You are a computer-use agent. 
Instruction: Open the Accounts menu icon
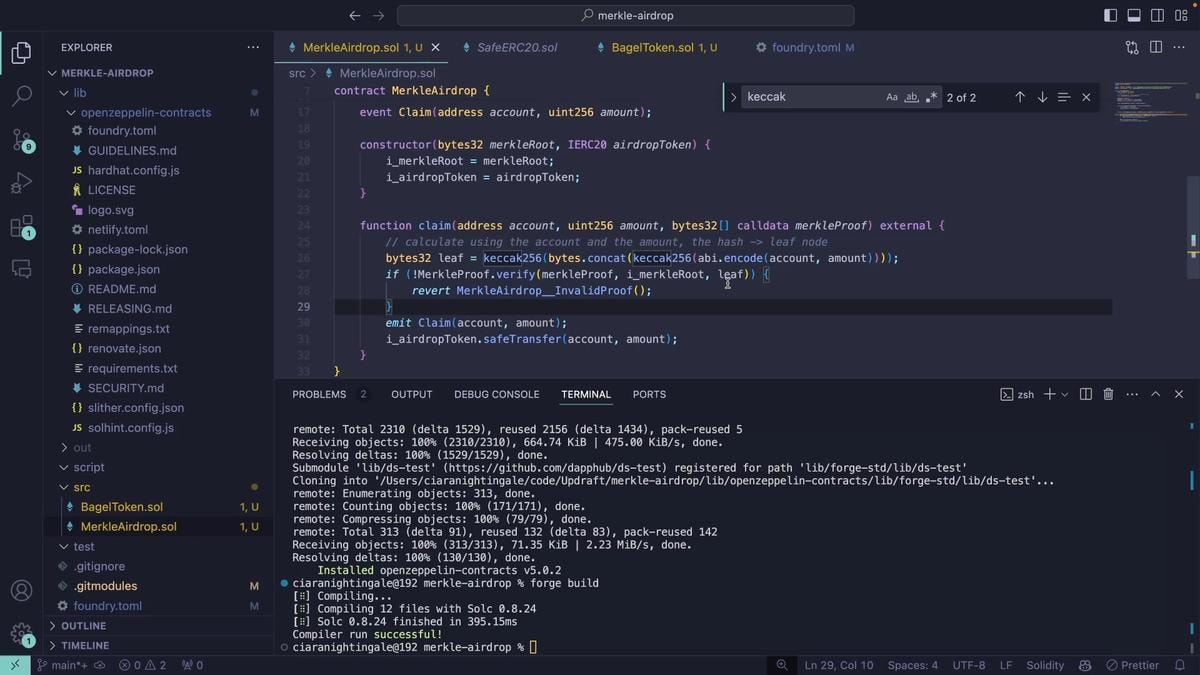pyautogui.click(x=21, y=591)
